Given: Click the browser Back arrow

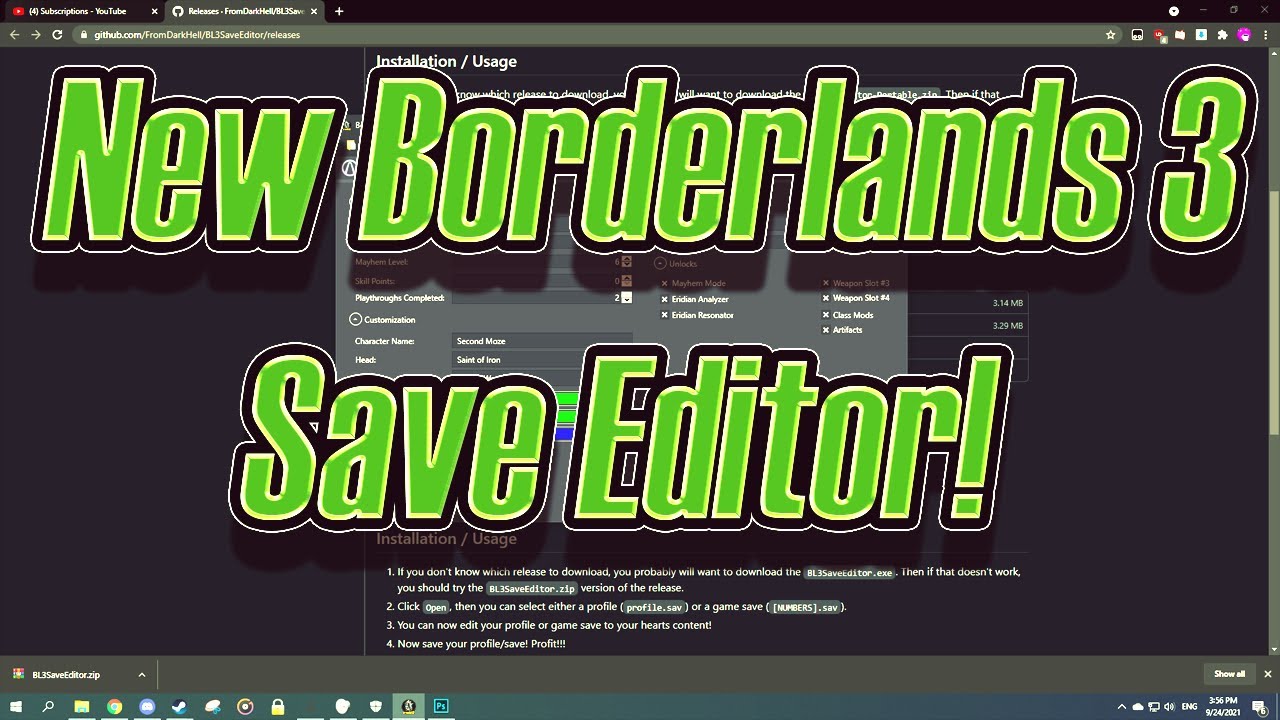Looking at the screenshot, I should click(x=14, y=34).
